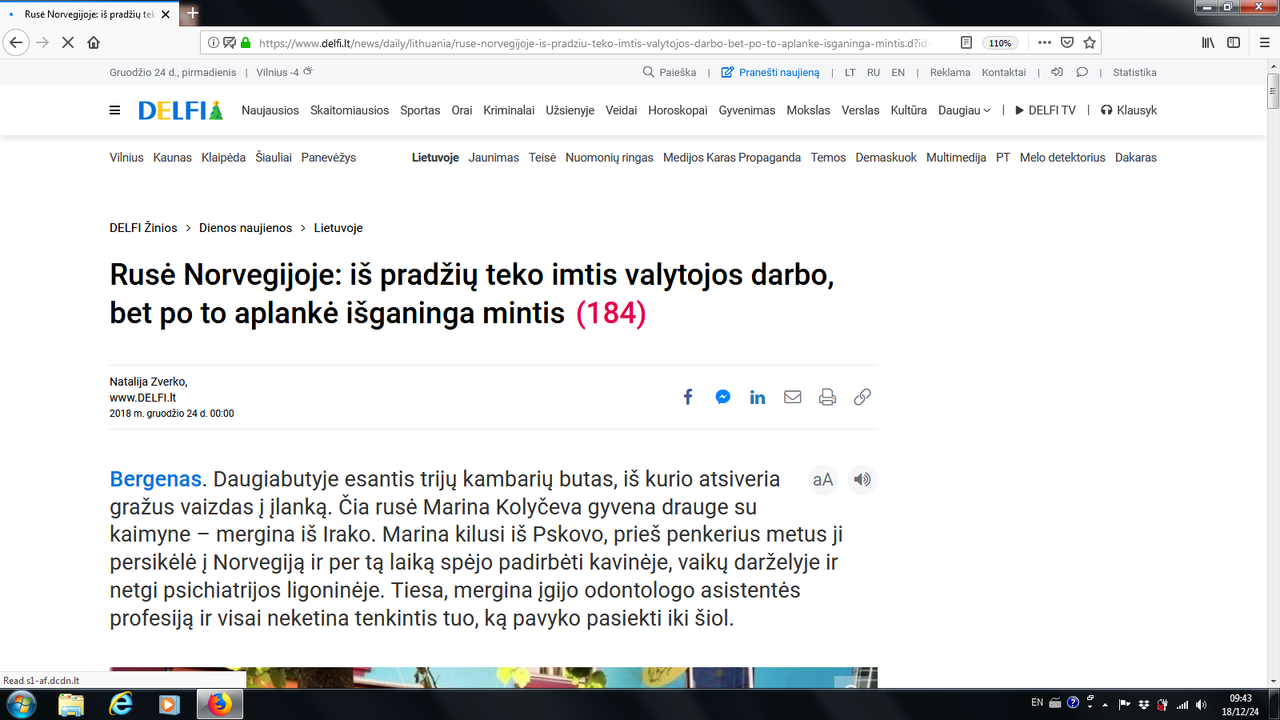The image size is (1280, 720).
Task: Copy article link icon
Action: (x=862, y=397)
